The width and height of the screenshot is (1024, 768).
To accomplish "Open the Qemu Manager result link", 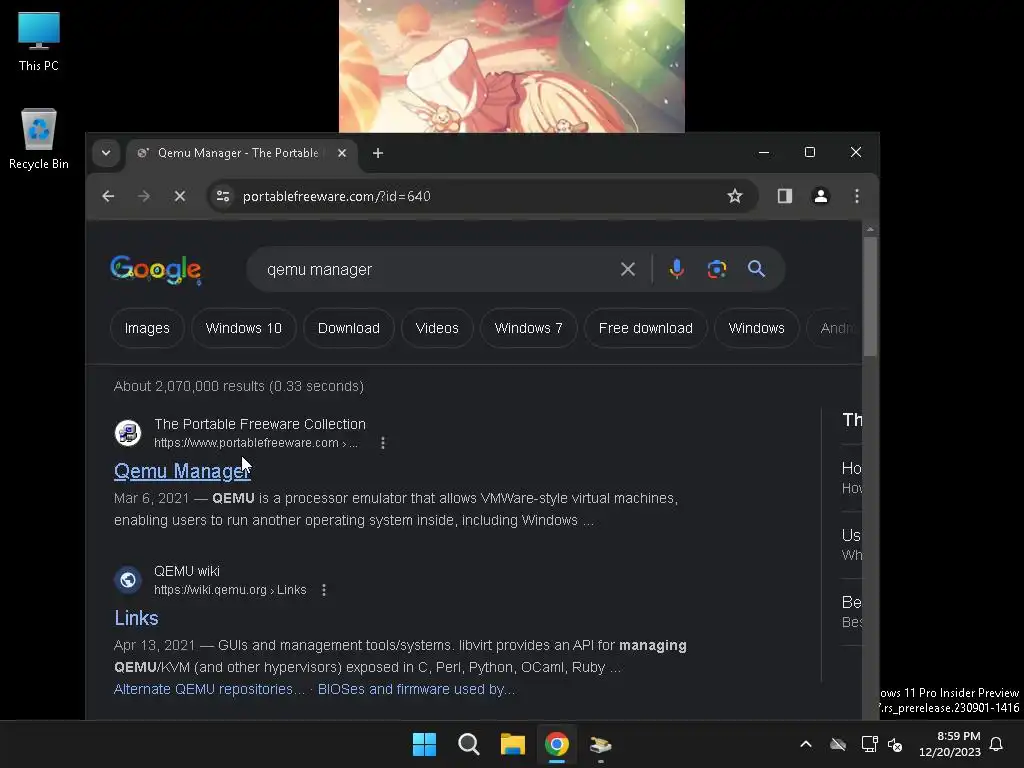I will 182,471.
